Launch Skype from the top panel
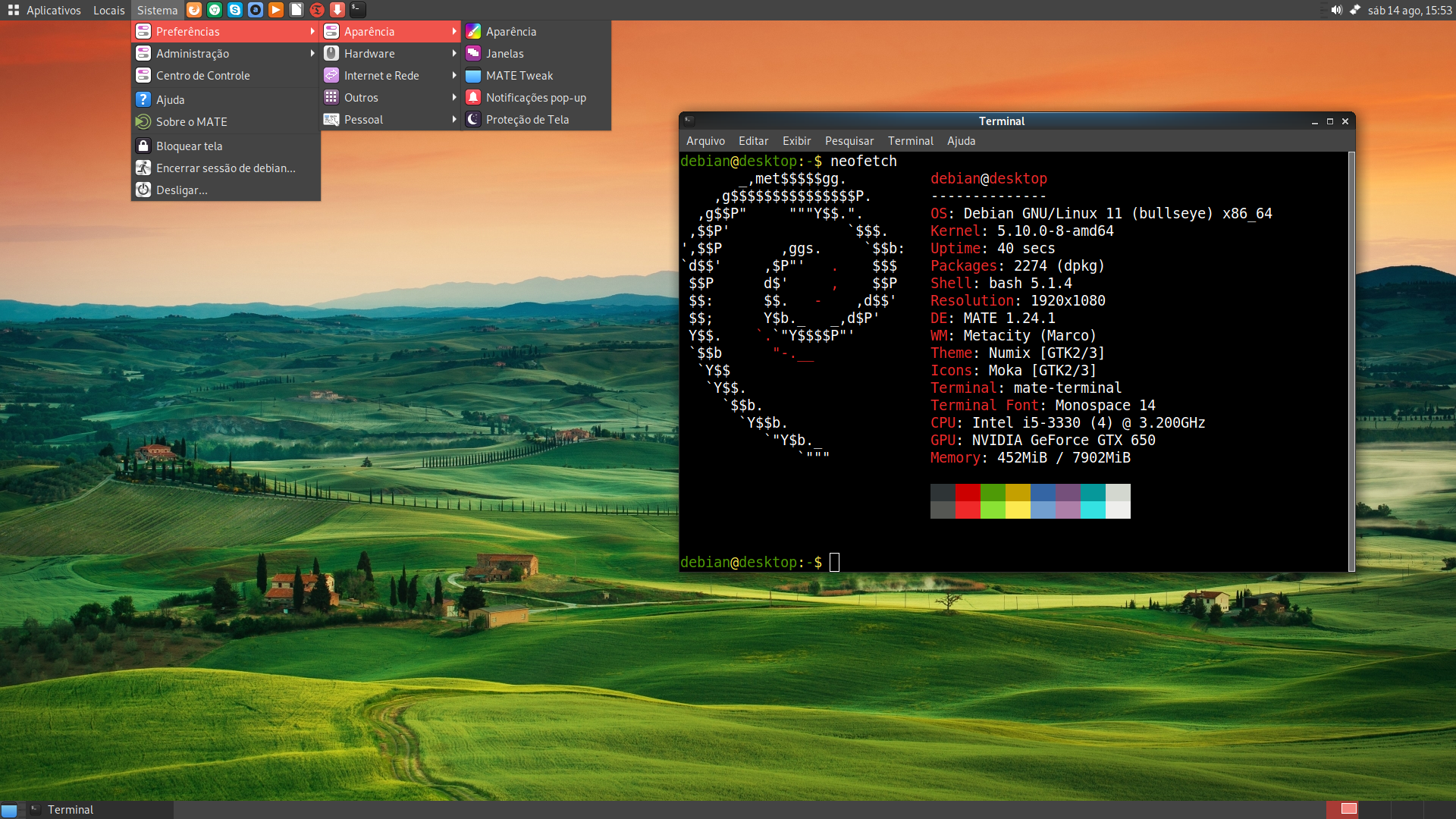The width and height of the screenshot is (1456, 819). click(x=235, y=10)
